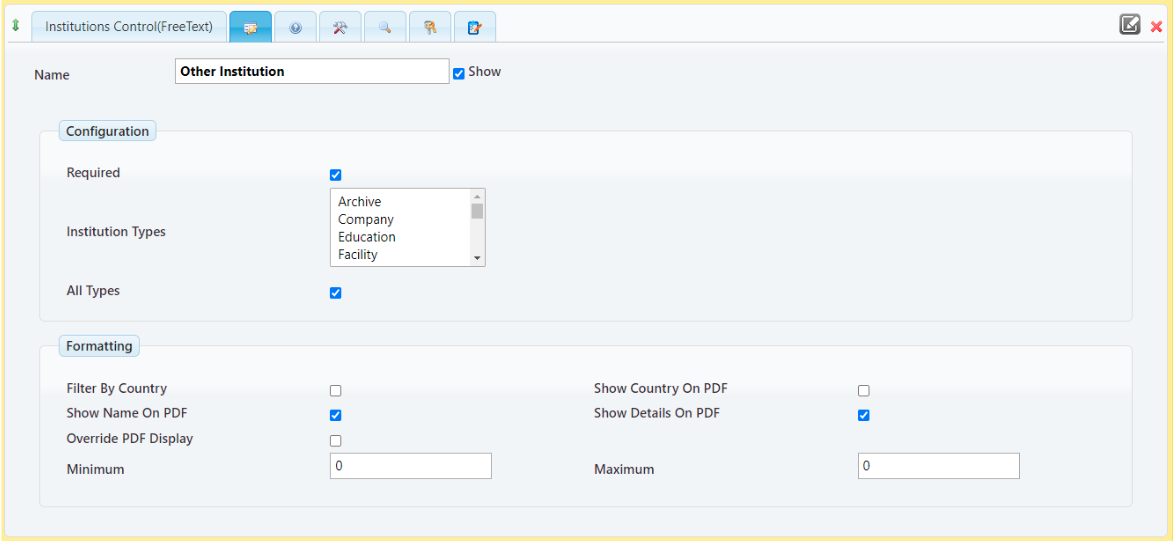This screenshot has height=541, width=1173.
Task: Uncheck the Show checkbox beside Name
Action: [459, 73]
